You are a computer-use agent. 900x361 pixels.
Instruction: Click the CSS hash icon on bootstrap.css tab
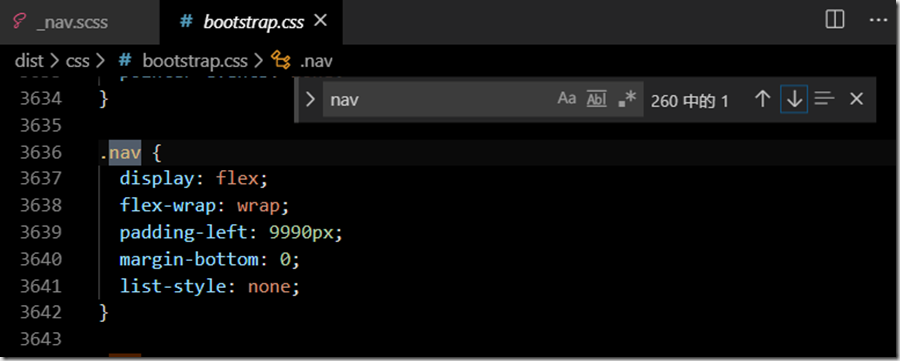pos(185,22)
